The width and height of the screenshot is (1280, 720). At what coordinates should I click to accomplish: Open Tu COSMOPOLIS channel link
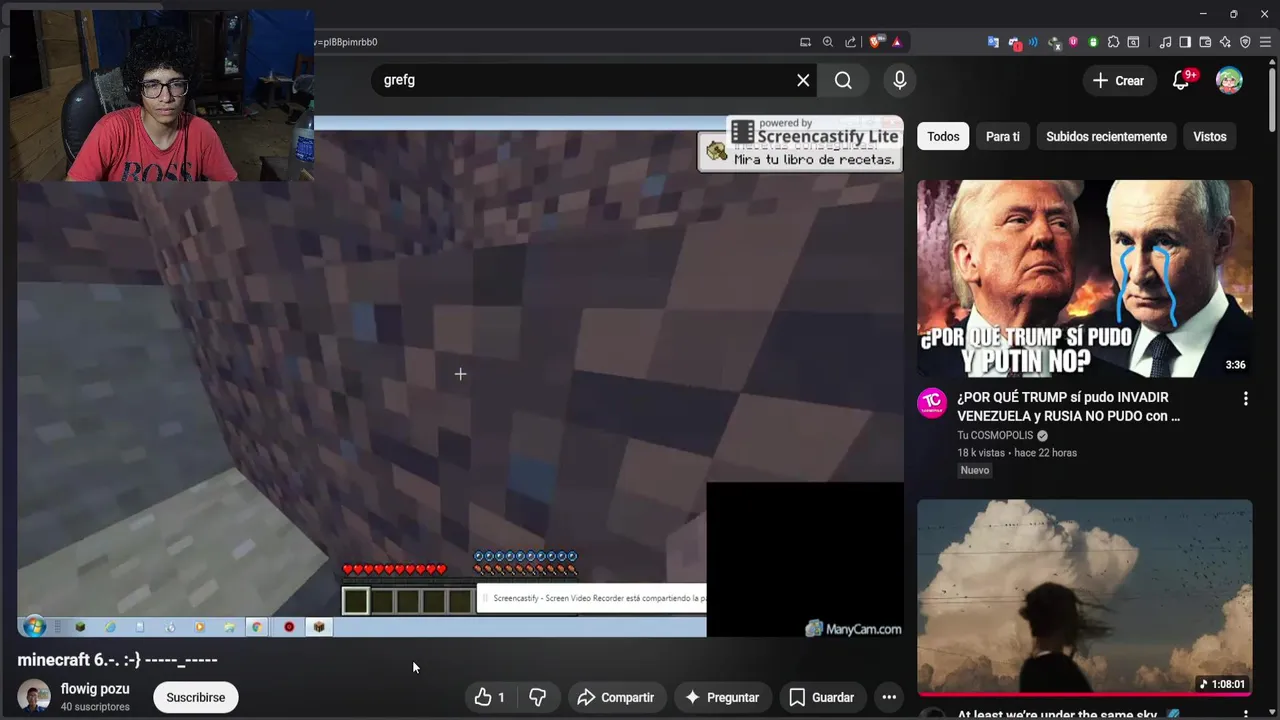[995, 435]
